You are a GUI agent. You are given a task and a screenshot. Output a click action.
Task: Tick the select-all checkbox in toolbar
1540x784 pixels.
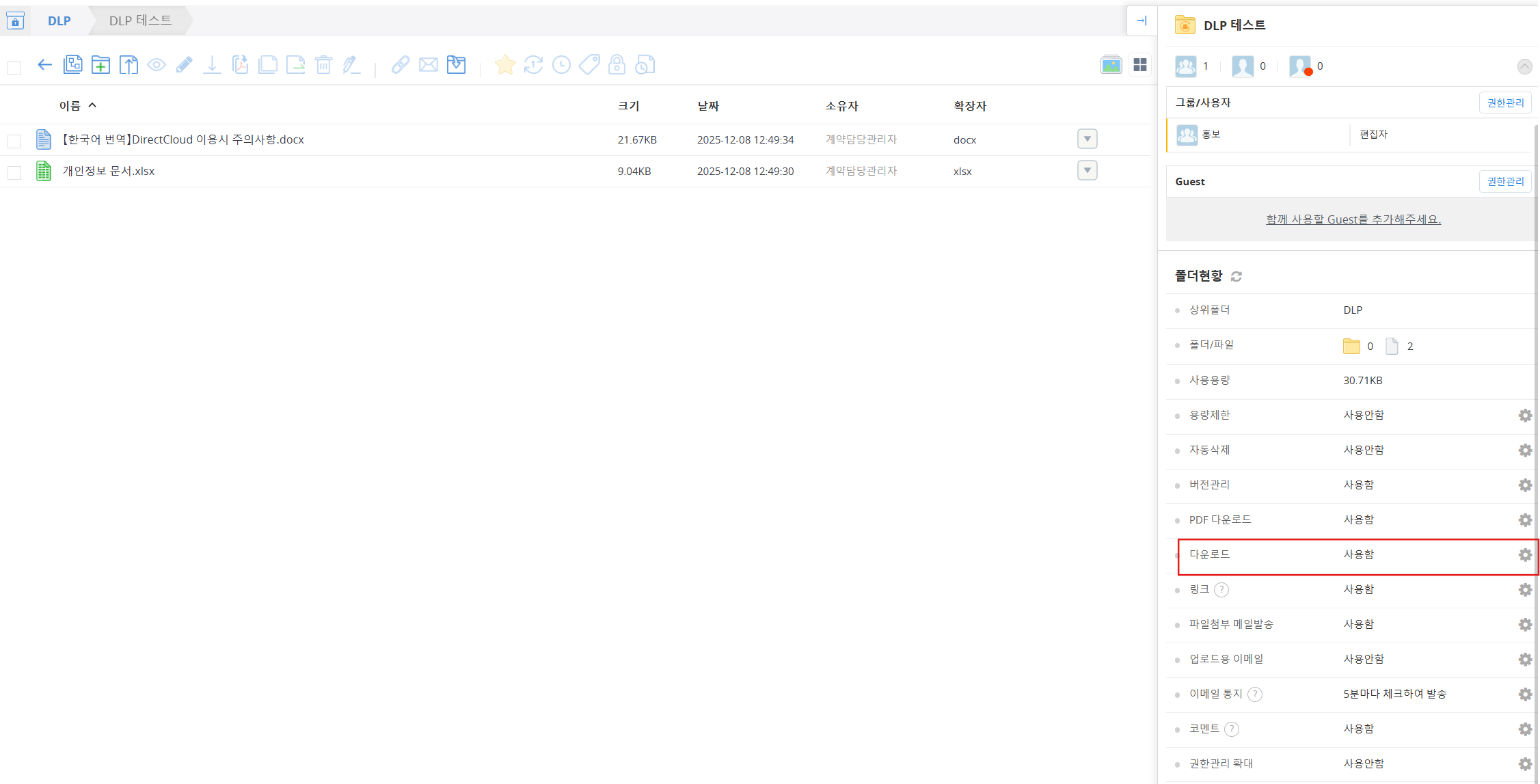coord(14,68)
